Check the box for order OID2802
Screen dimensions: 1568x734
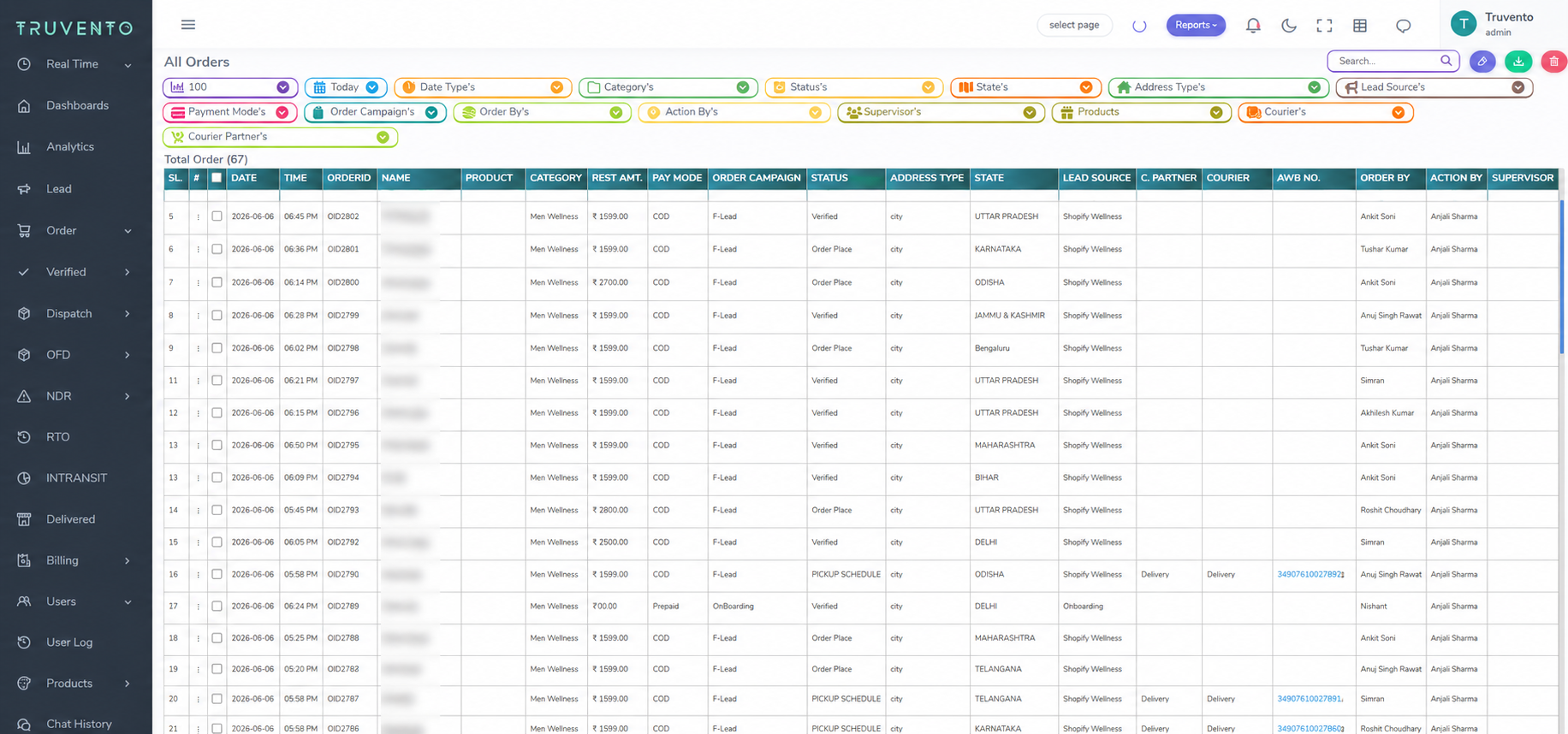pos(217,216)
